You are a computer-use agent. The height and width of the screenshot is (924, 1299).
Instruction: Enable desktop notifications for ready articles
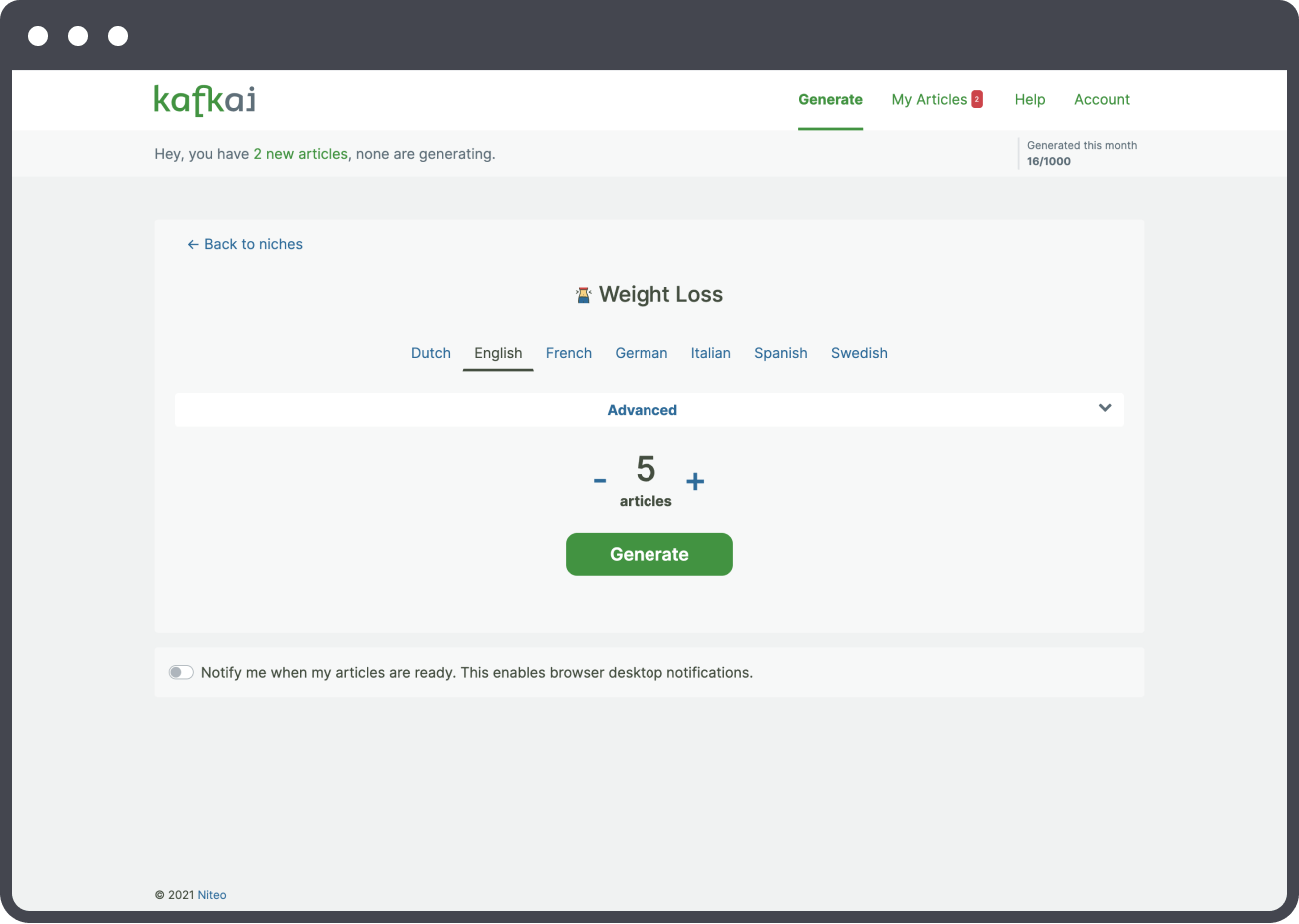[x=181, y=672]
